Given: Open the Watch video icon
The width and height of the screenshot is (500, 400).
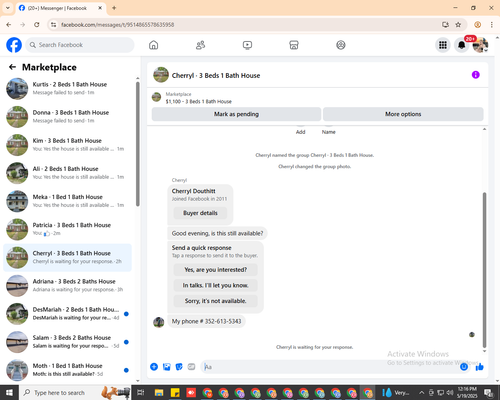Looking at the screenshot, I should [x=247, y=45].
